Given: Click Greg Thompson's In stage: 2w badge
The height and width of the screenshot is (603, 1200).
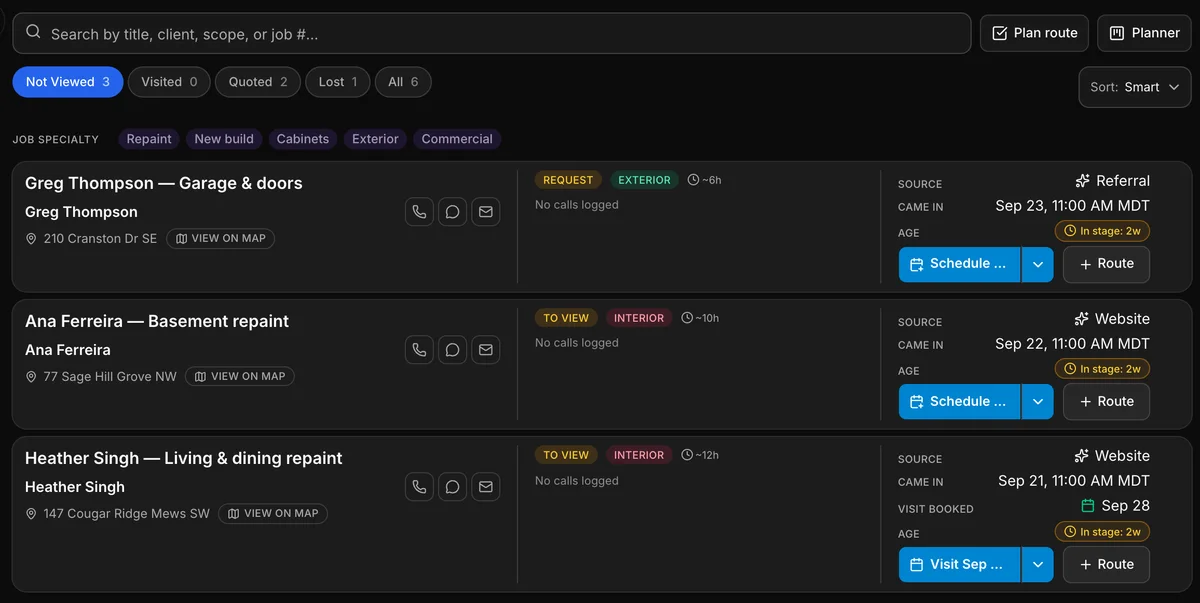Looking at the screenshot, I should coord(1102,231).
